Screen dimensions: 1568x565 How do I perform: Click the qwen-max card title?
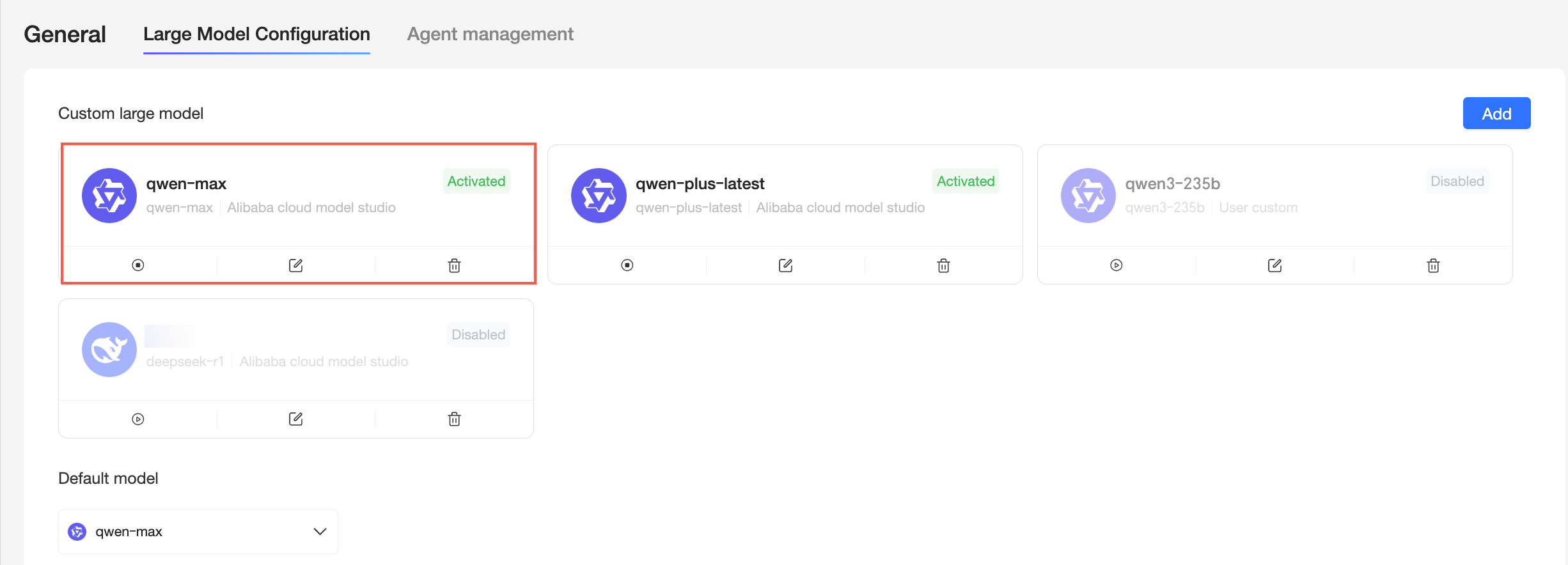[186, 184]
